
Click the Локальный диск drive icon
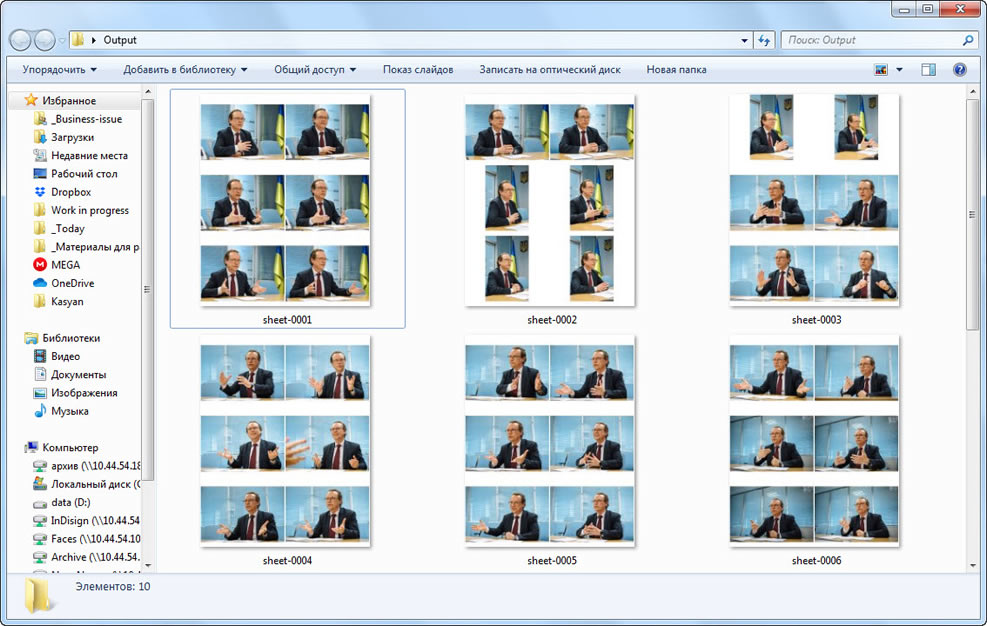click(x=40, y=484)
